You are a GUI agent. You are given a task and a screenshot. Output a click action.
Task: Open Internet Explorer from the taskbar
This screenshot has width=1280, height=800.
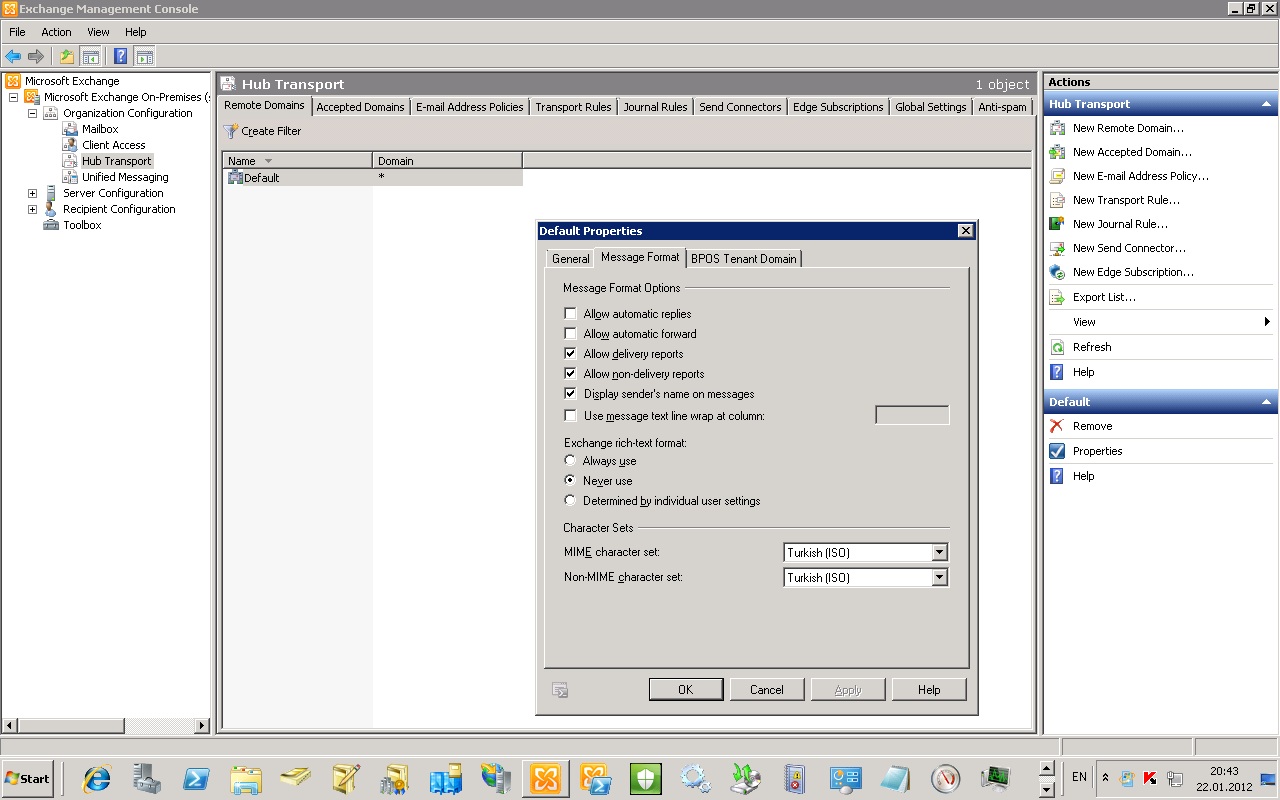97,778
